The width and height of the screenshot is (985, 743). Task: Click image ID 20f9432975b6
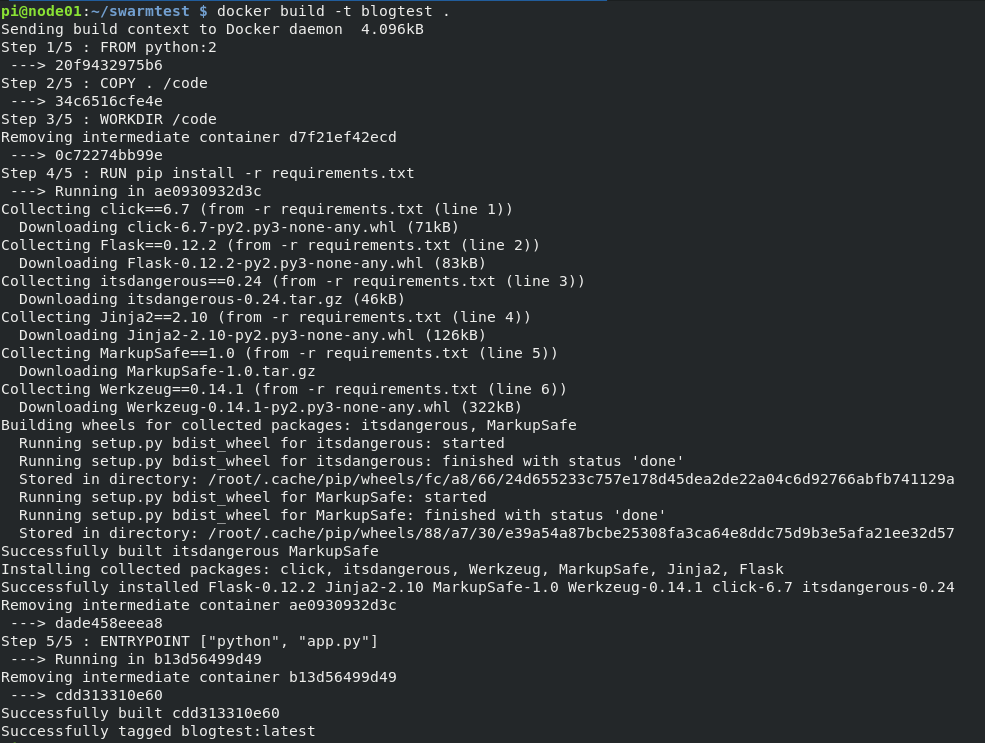point(109,65)
